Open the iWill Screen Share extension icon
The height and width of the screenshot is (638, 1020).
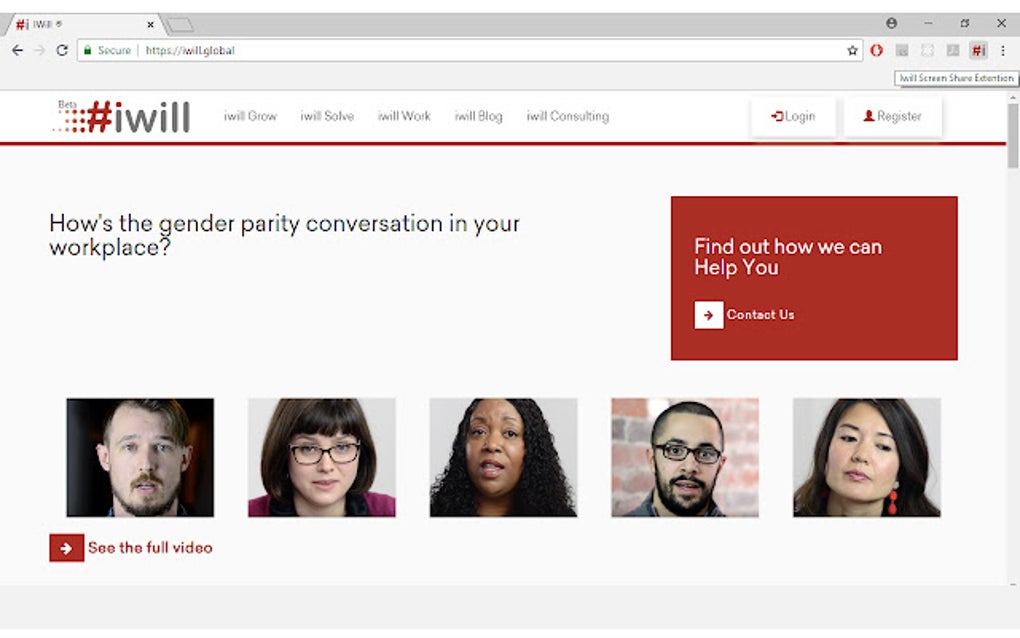click(979, 50)
